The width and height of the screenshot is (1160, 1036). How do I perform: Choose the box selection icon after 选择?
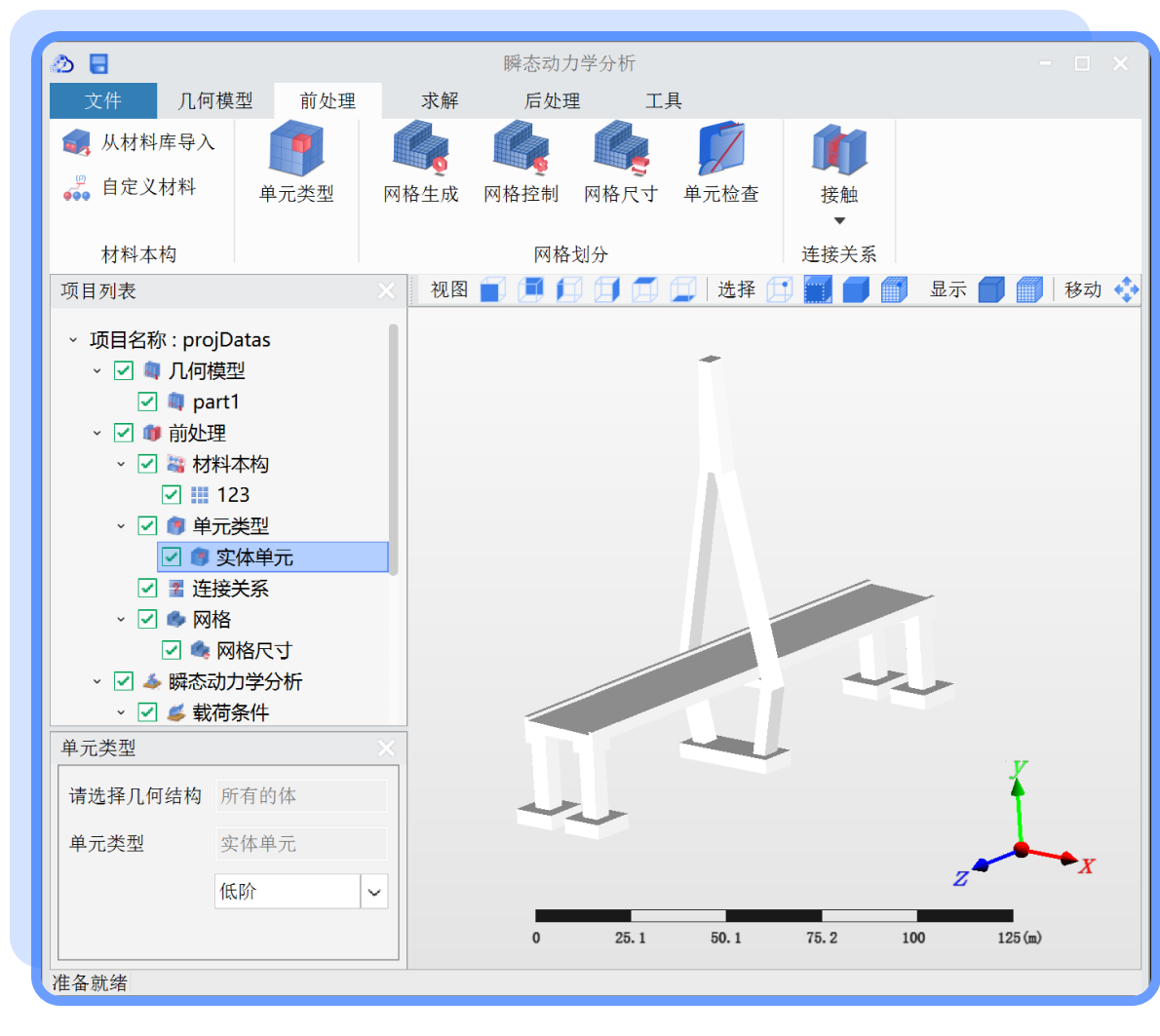[x=818, y=289]
